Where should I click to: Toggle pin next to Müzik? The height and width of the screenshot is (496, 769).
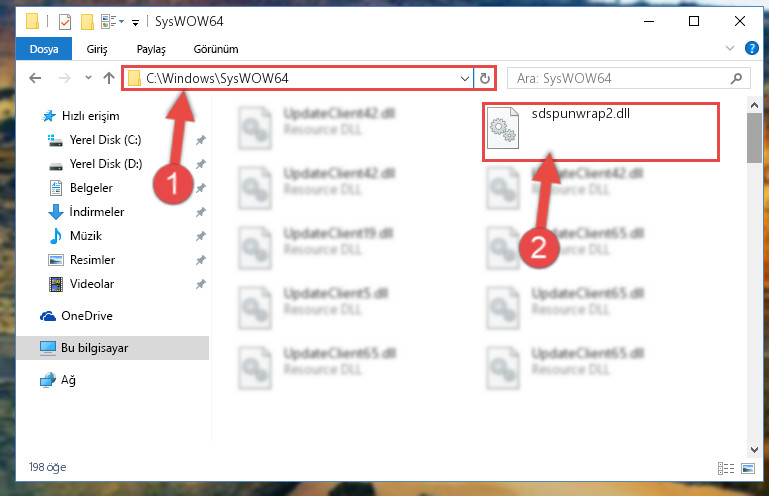coord(201,236)
